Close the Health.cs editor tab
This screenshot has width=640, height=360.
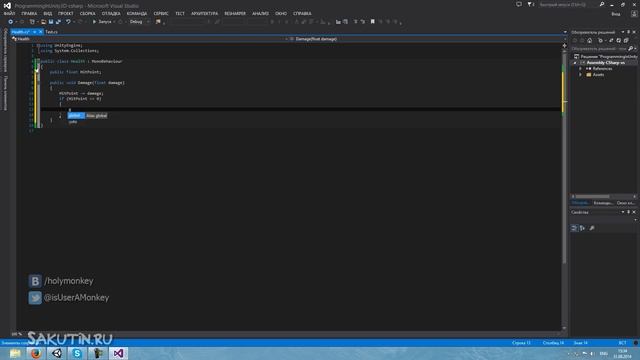pos(40,32)
